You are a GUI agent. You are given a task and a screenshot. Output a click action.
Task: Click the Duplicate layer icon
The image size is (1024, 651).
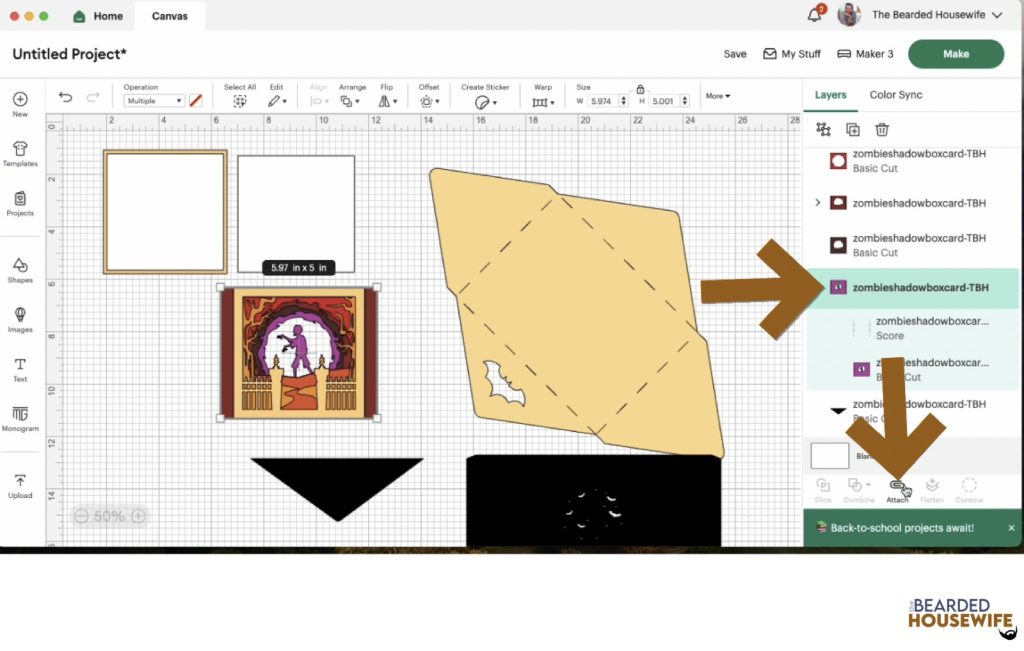(852, 129)
